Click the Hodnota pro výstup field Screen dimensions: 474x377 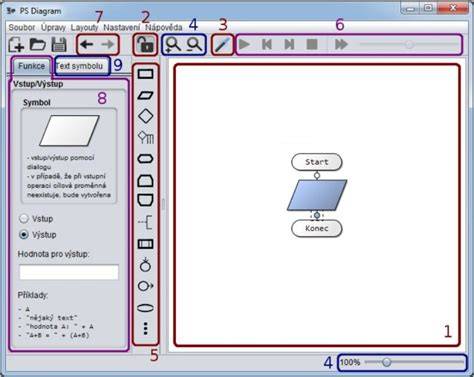69,272
